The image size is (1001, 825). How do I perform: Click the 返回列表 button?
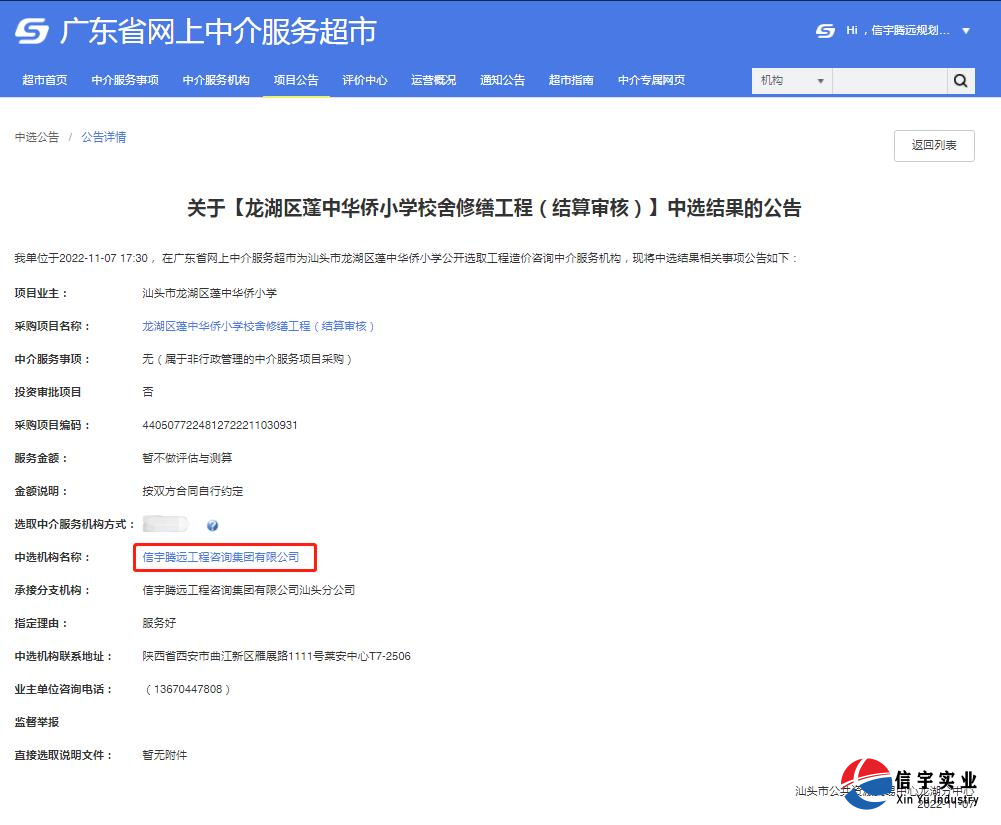click(x=933, y=145)
